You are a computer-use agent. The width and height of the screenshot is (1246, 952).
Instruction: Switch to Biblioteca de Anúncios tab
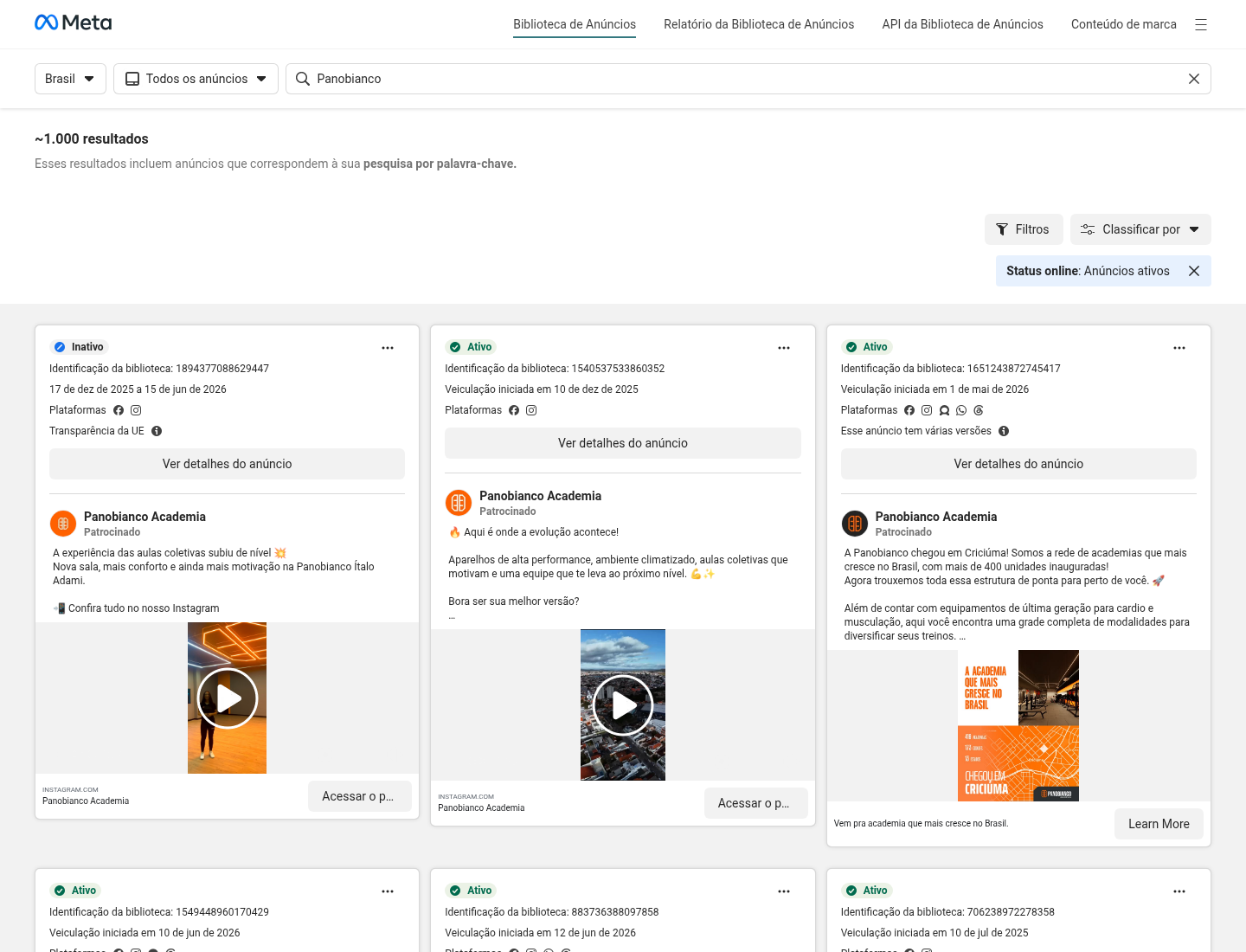pyautogui.click(x=575, y=24)
